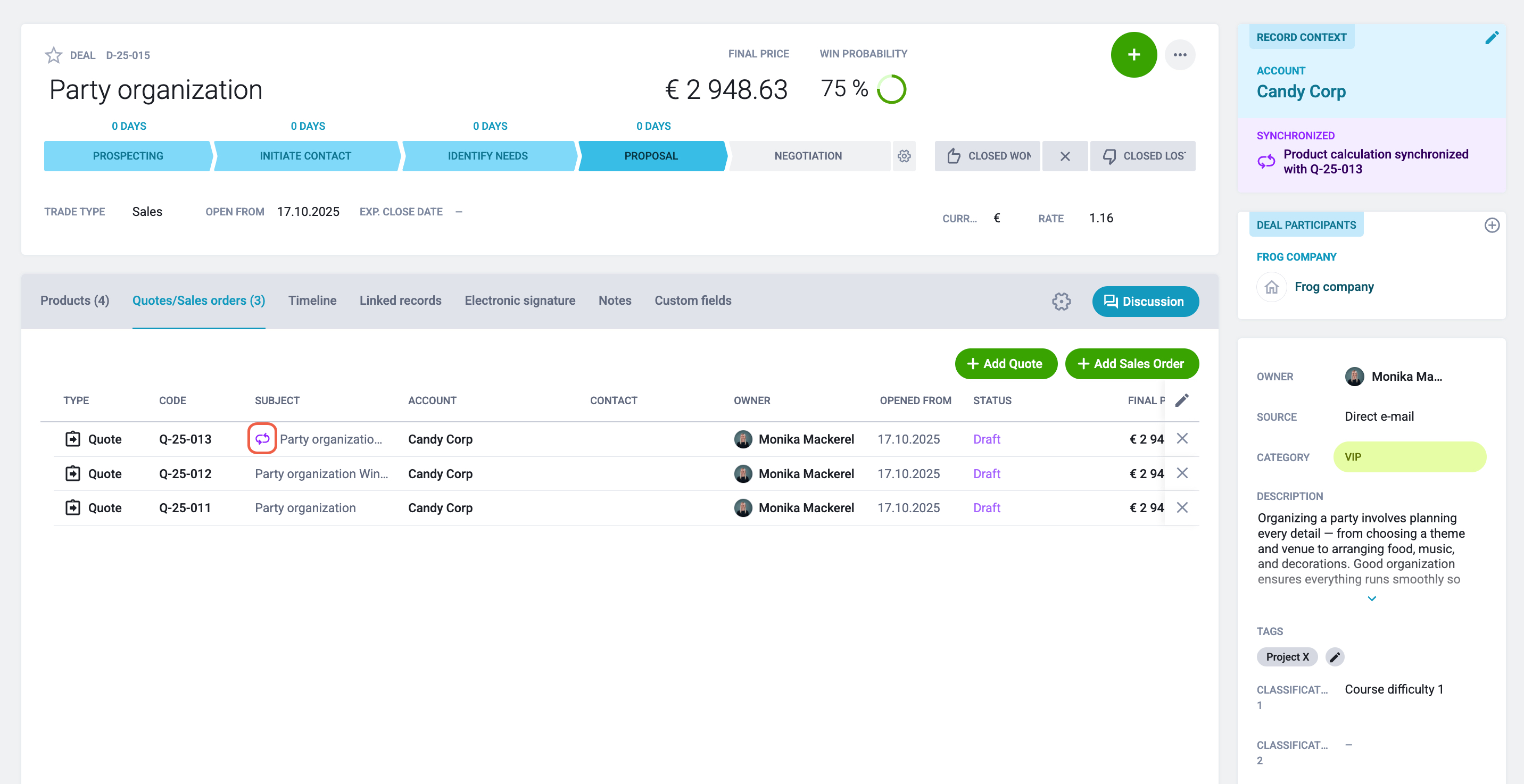Open the tab settings gear icon
Screen dimensions: 1524x784
pos(1062,302)
